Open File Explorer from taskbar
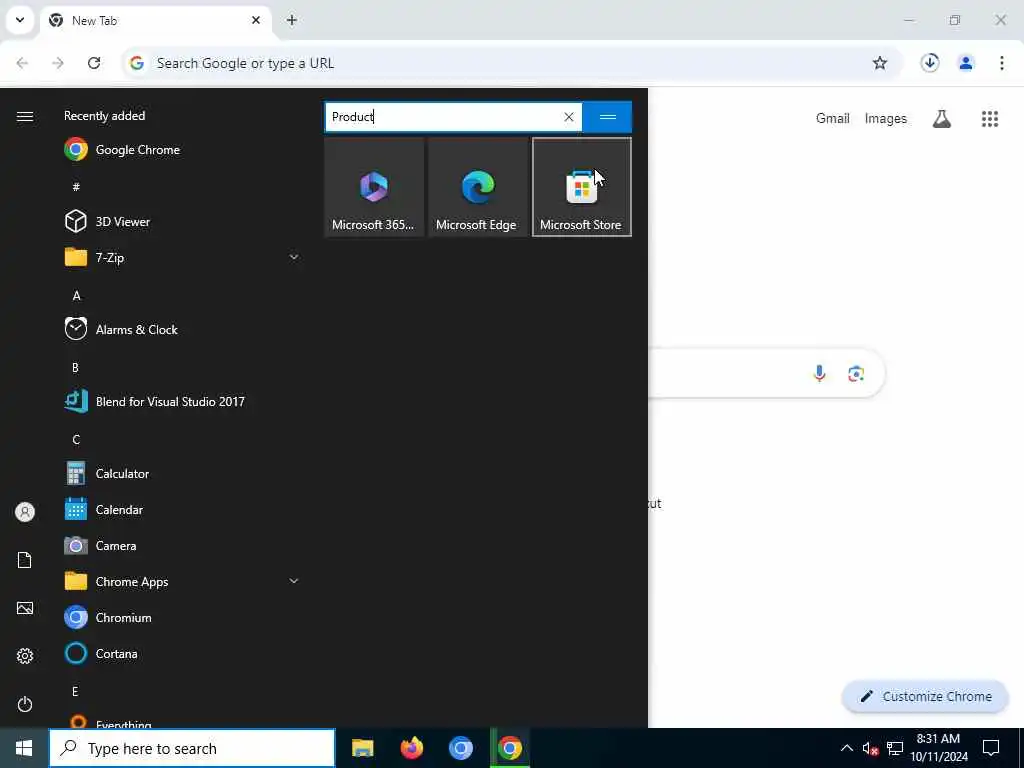This screenshot has width=1024, height=768. click(x=362, y=748)
